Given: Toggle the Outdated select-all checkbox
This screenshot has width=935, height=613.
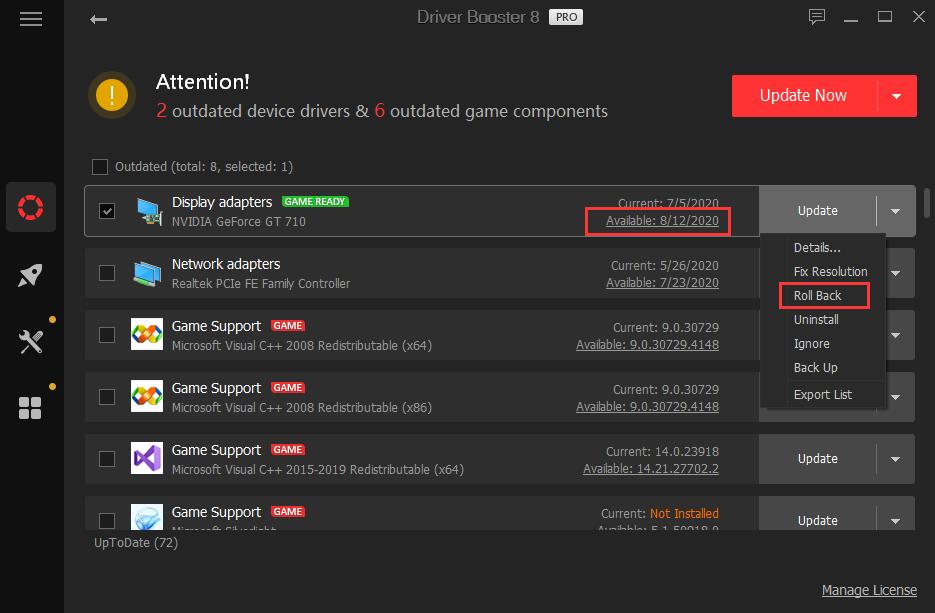Looking at the screenshot, I should point(100,166).
